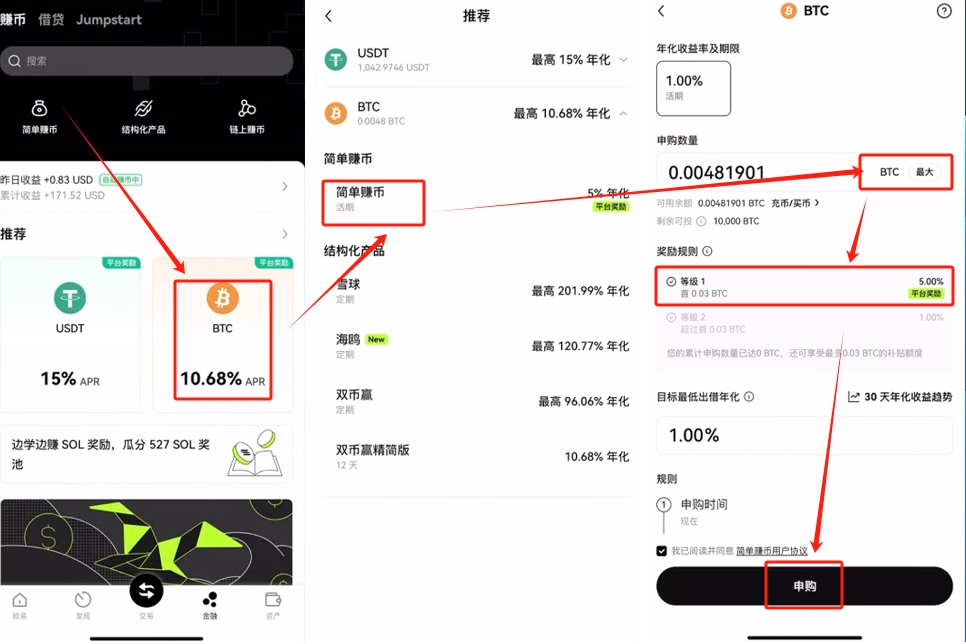
Task: Open the 资产 wallet icon
Action: click(x=273, y=600)
